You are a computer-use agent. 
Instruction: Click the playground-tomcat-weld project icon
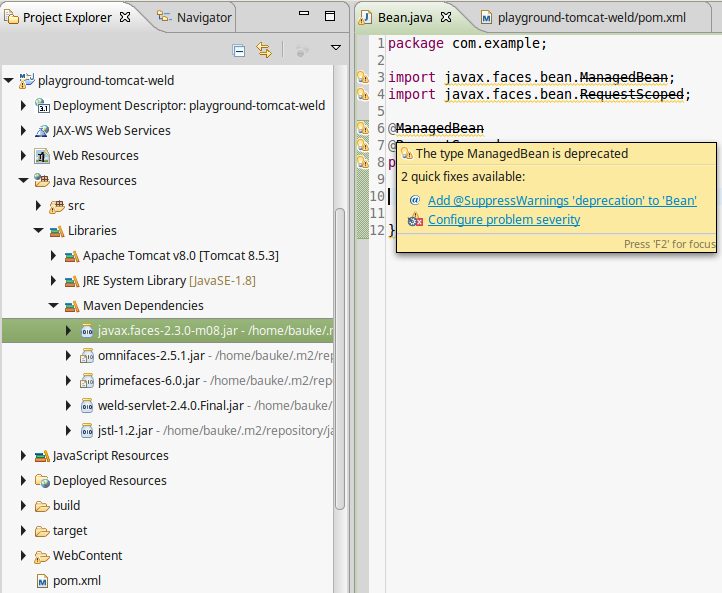pyautogui.click(x=26, y=81)
